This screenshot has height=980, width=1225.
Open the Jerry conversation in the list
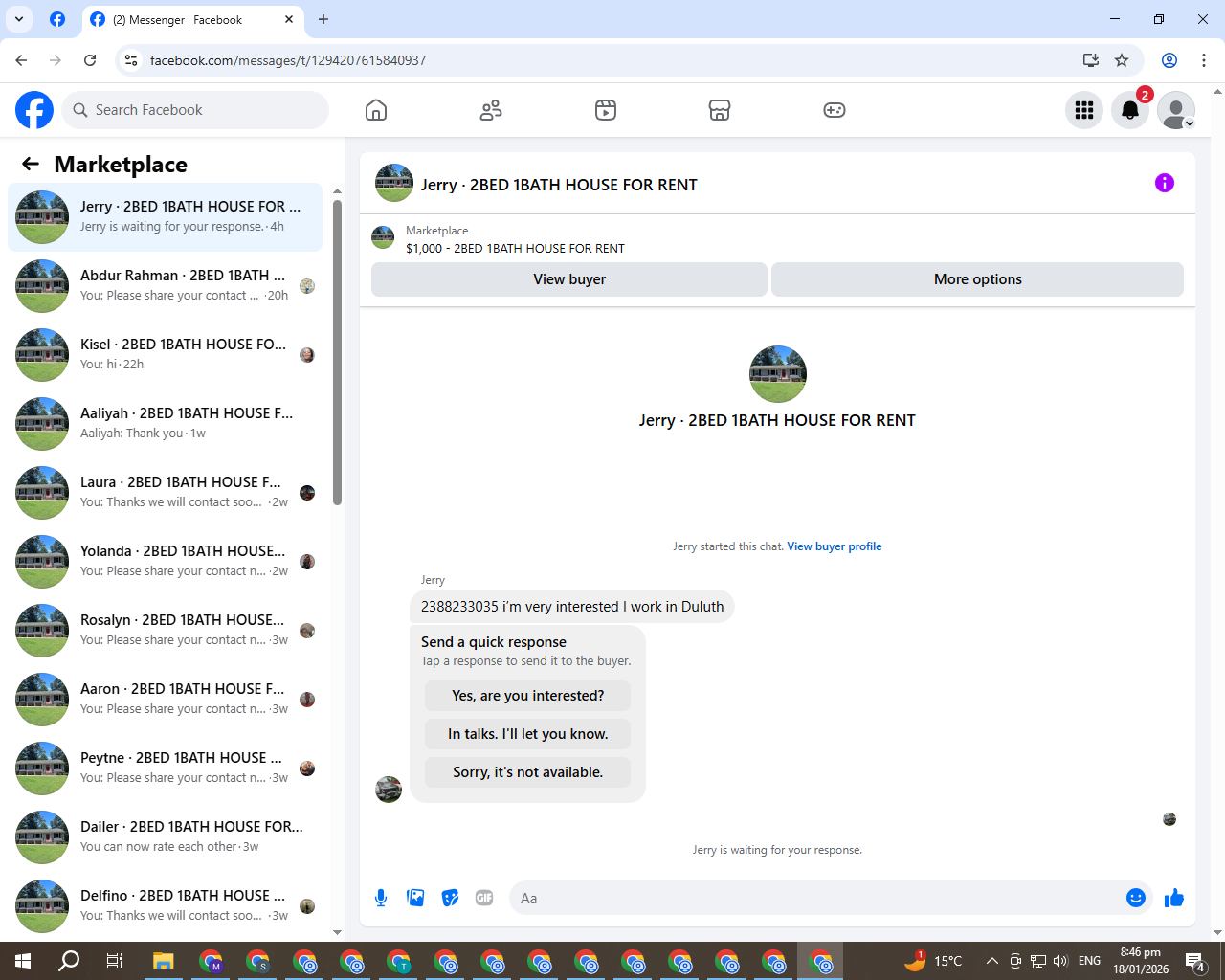pyautogui.click(x=165, y=217)
